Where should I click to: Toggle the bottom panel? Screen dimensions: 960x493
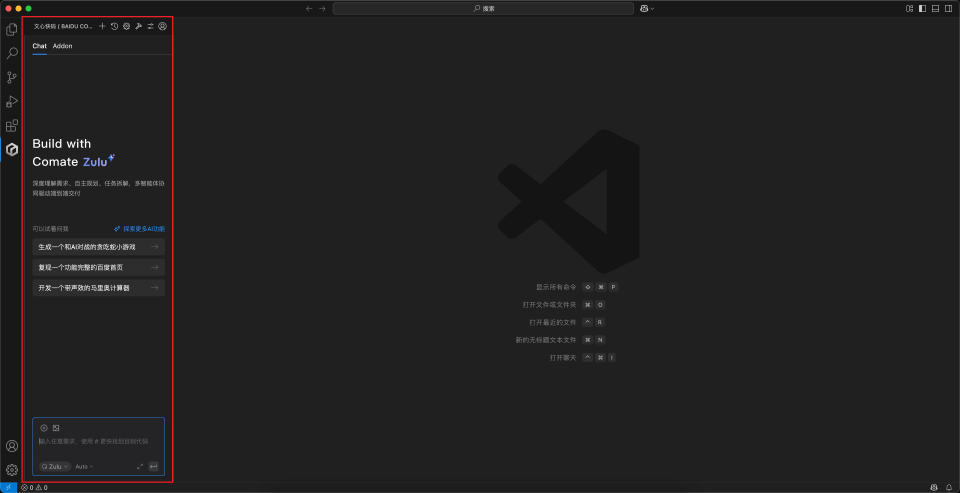point(936,9)
